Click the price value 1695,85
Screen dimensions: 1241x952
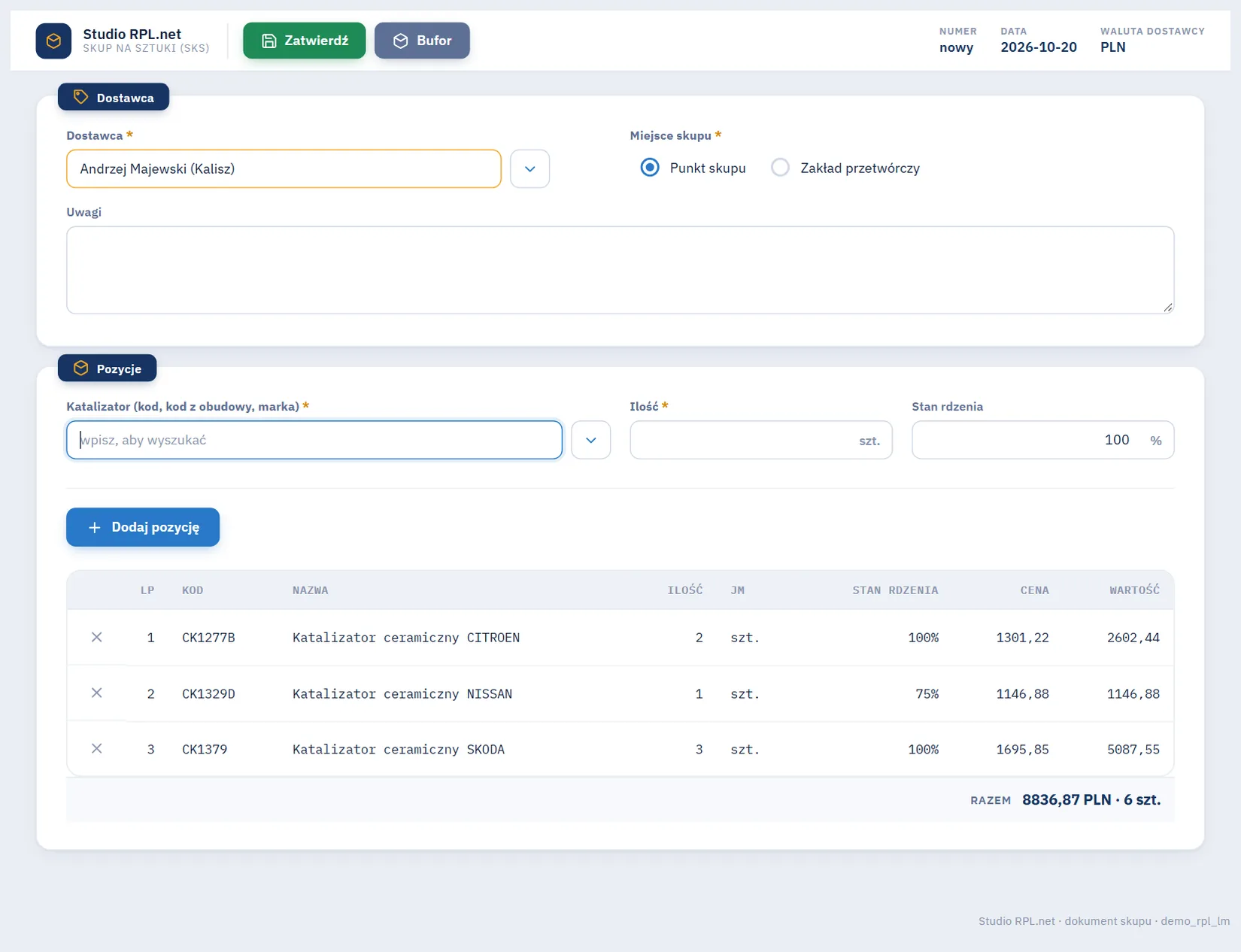click(1023, 750)
